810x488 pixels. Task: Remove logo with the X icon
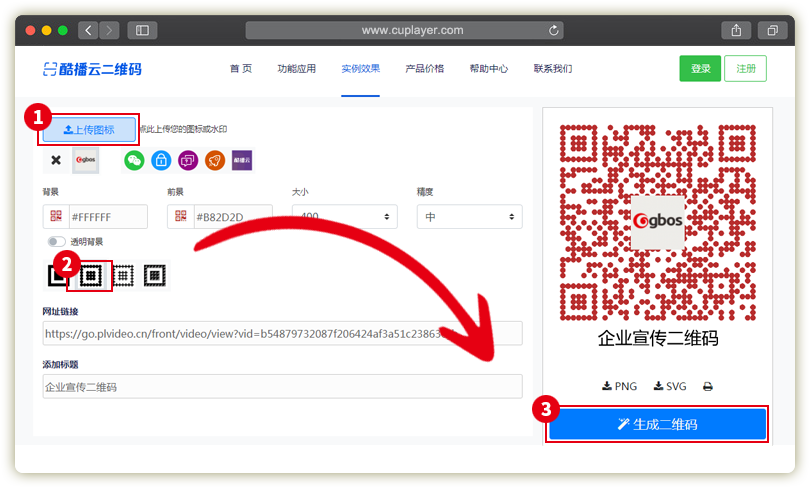point(56,160)
